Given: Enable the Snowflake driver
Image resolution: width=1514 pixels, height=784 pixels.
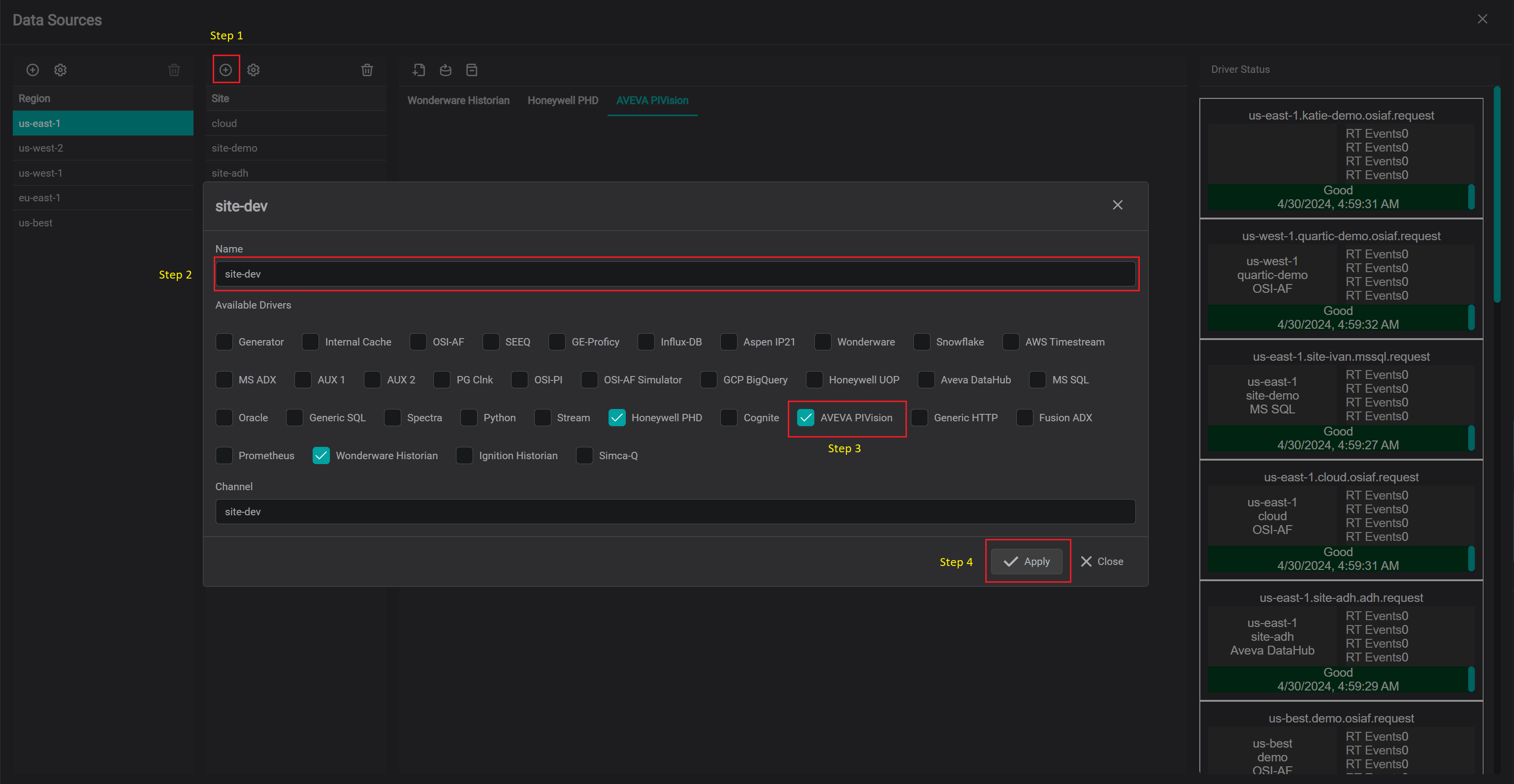Looking at the screenshot, I should [x=922, y=342].
